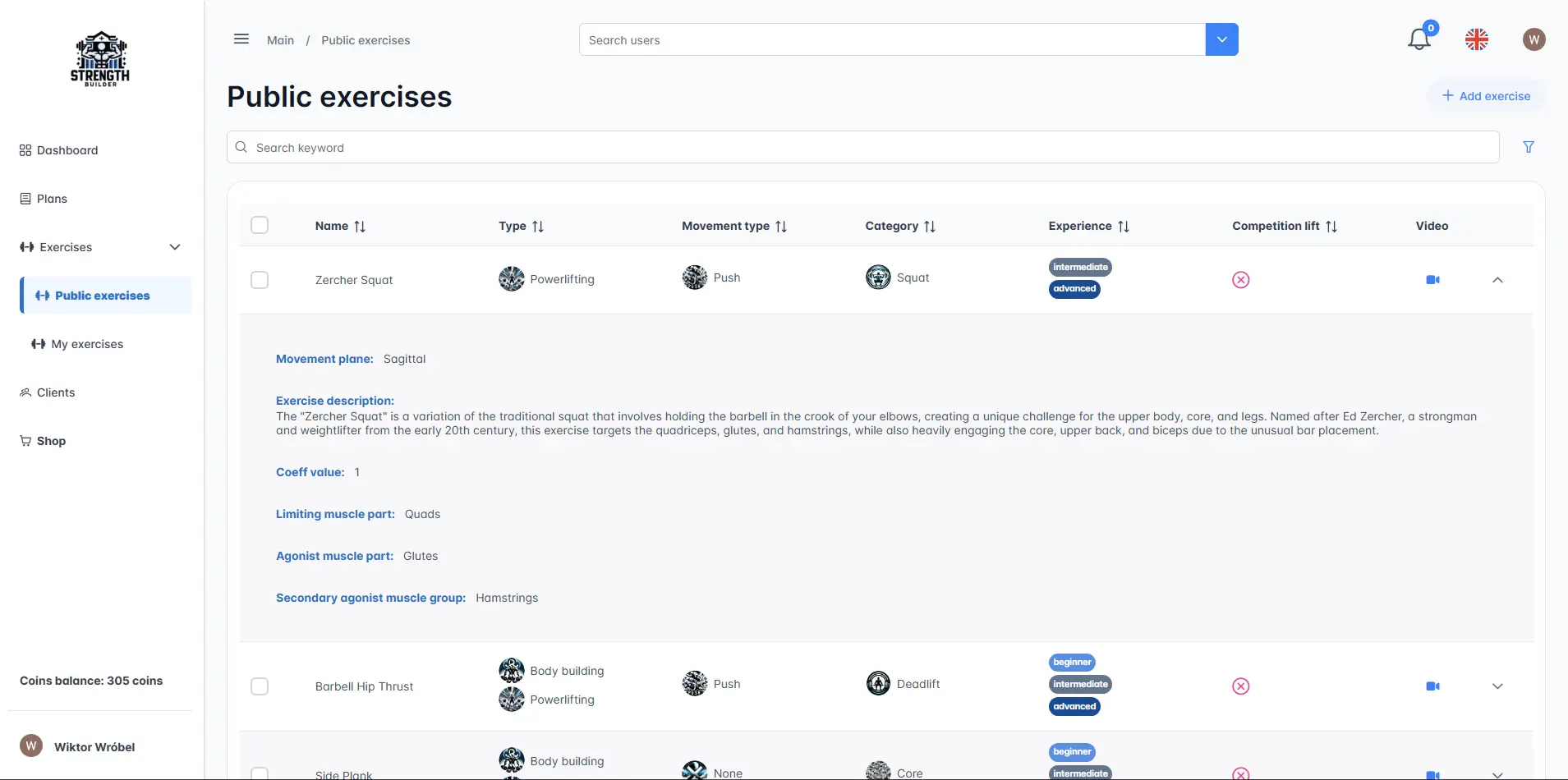The width and height of the screenshot is (1568, 780).
Task: Click the UK flag language icon
Action: (1476, 39)
